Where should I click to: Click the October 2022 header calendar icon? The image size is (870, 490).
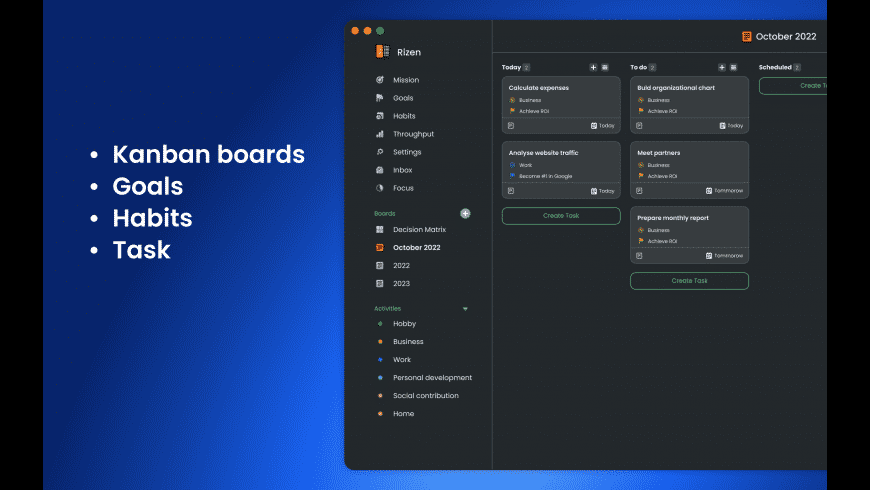[747, 37]
